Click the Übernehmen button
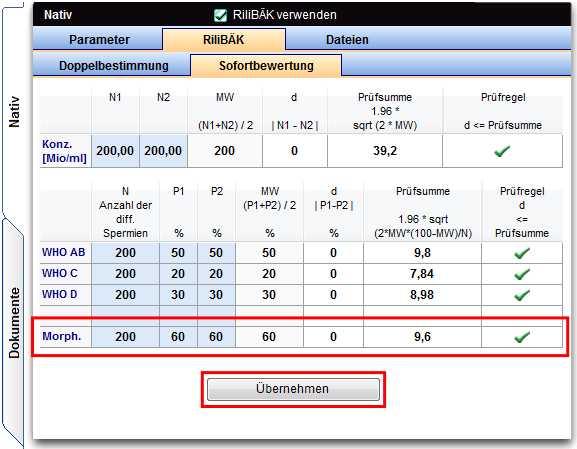Viewport: 577px width, 449px height. coord(293,389)
